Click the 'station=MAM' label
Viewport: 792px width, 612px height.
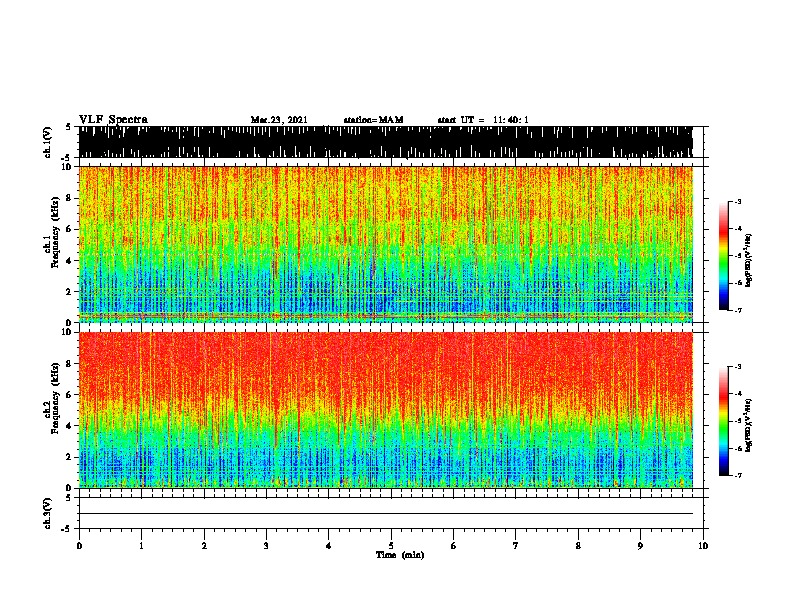point(373,120)
